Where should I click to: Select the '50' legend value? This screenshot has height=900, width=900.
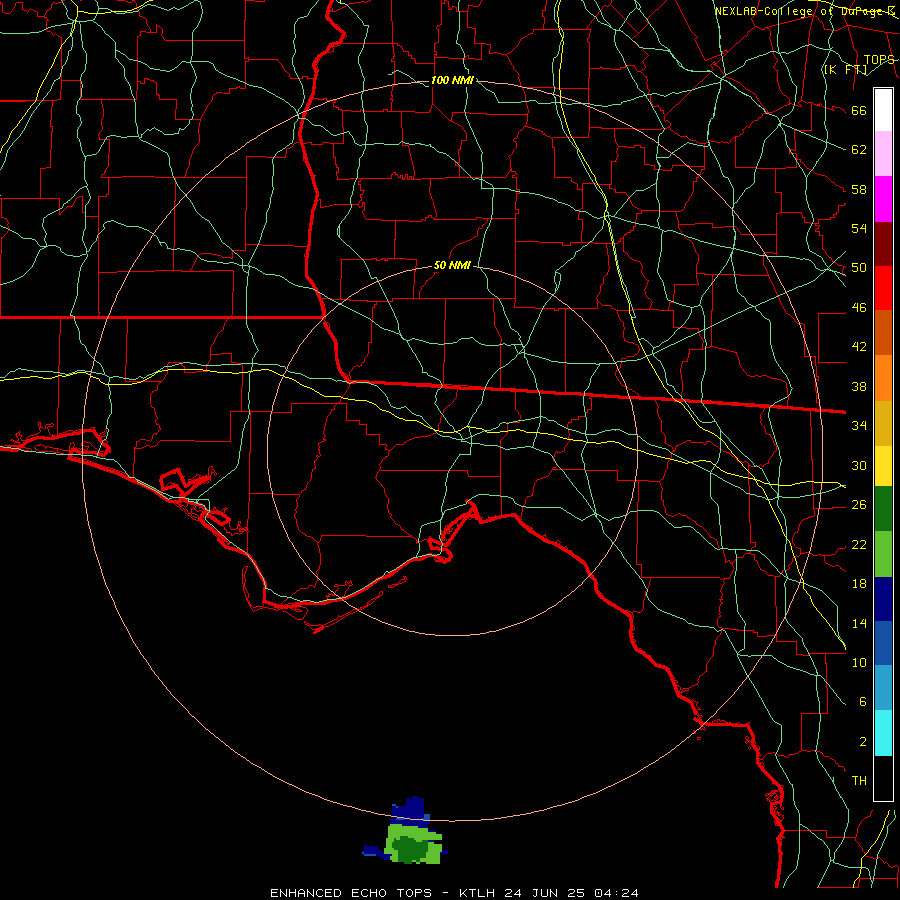click(859, 267)
